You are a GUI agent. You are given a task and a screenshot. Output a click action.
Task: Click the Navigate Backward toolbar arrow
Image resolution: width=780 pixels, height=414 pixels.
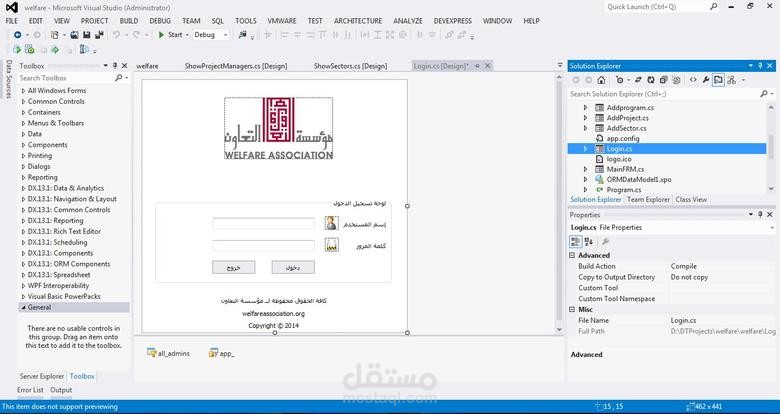pos(17,35)
